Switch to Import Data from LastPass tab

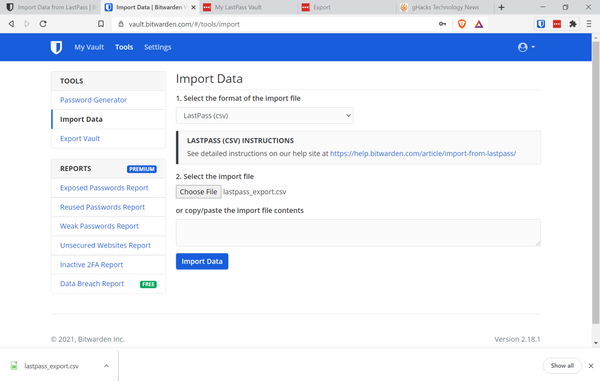click(x=51, y=7)
